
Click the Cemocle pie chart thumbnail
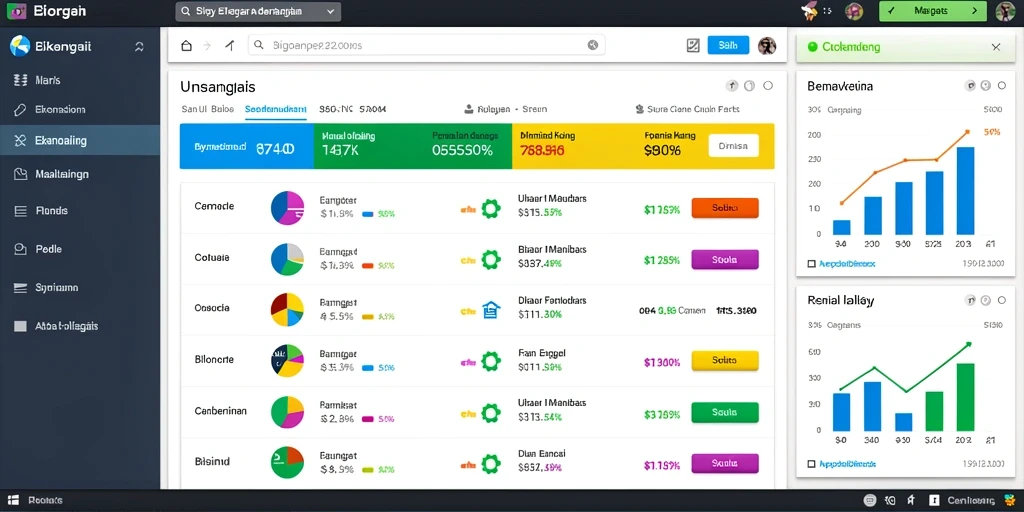click(x=287, y=208)
